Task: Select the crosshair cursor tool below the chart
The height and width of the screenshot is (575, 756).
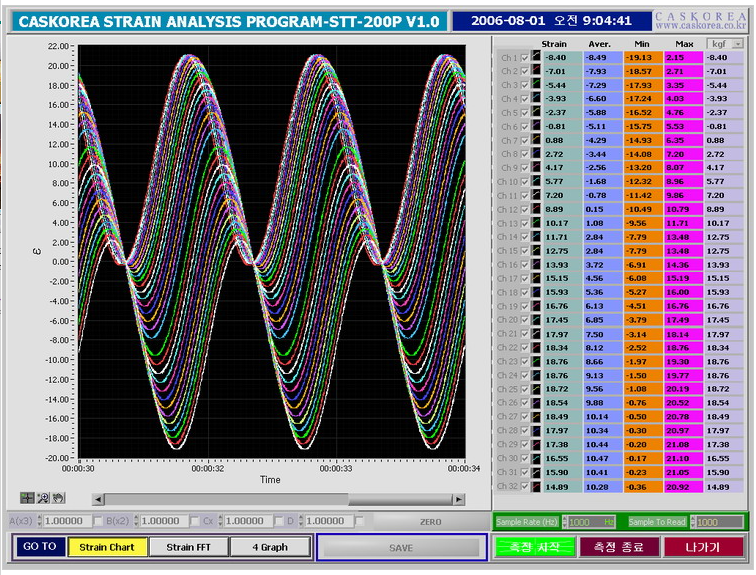Action: point(27,498)
